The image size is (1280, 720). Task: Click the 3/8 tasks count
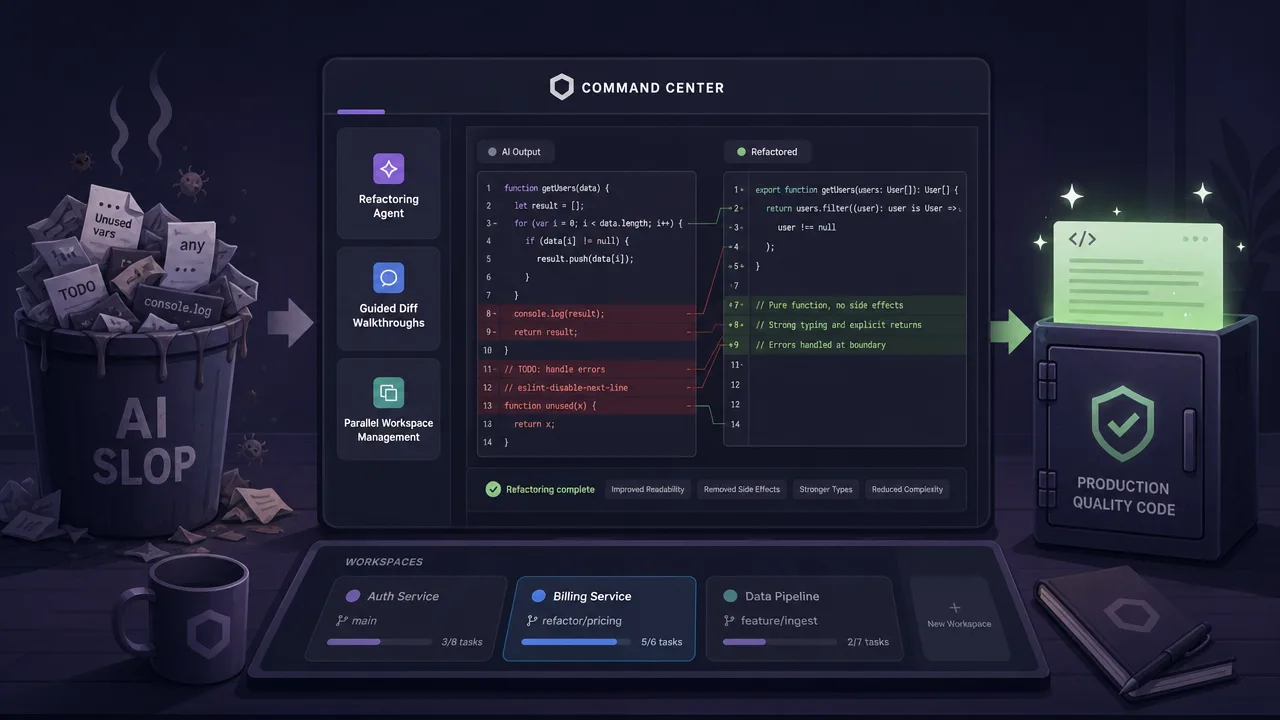coord(462,642)
